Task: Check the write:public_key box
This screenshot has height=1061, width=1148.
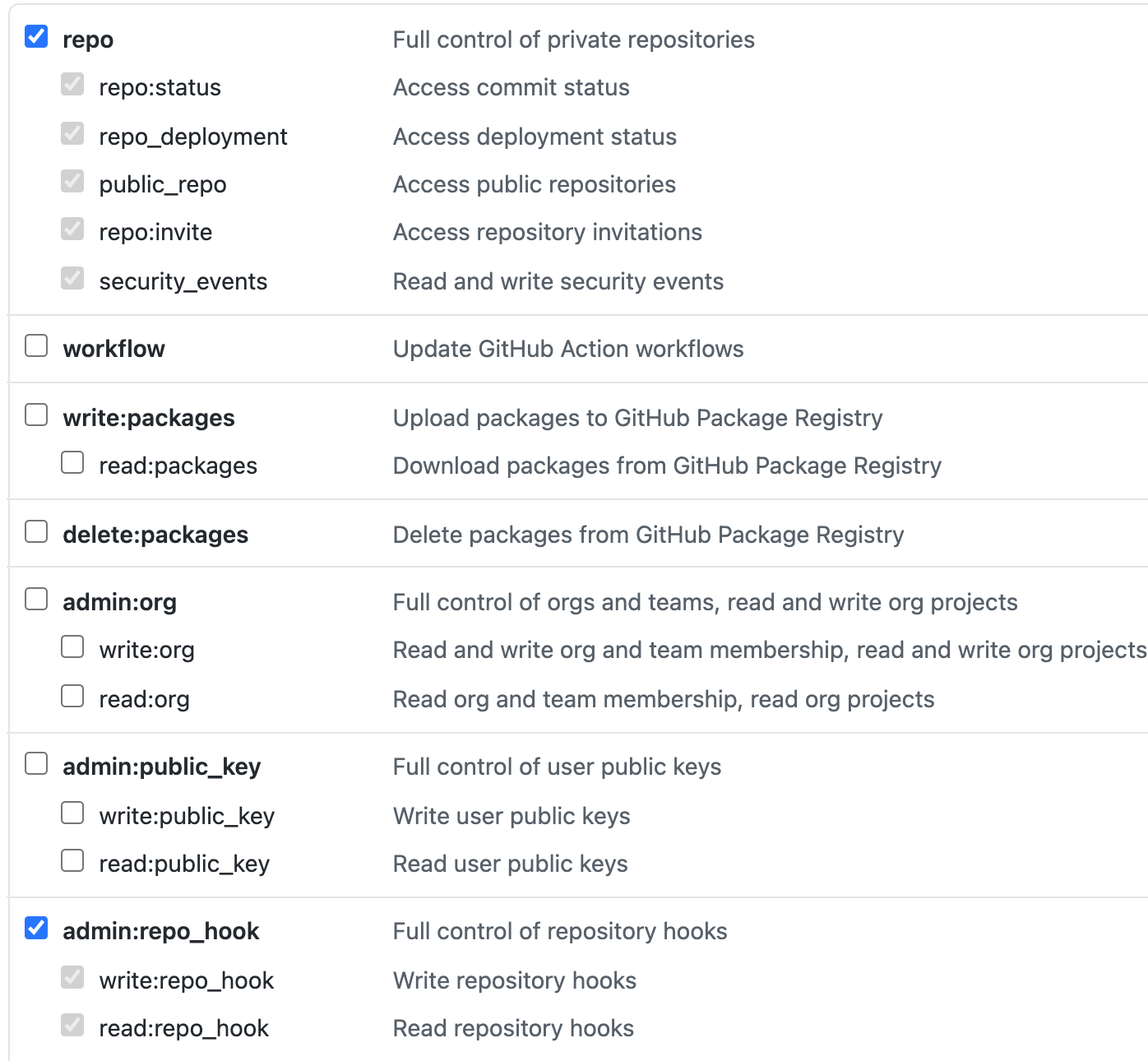Action: [x=72, y=813]
